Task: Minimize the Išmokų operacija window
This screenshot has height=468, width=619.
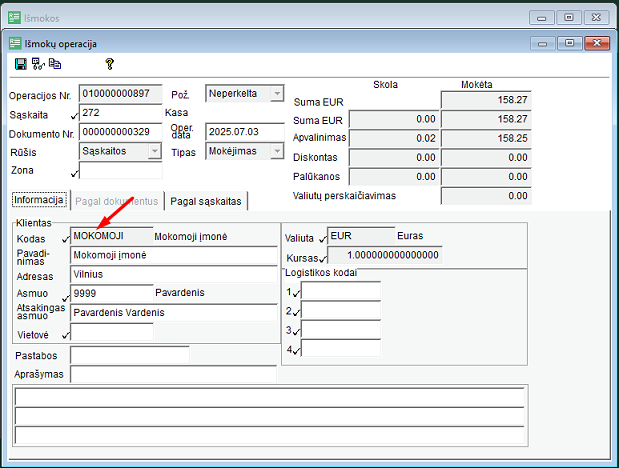Action: (x=543, y=43)
